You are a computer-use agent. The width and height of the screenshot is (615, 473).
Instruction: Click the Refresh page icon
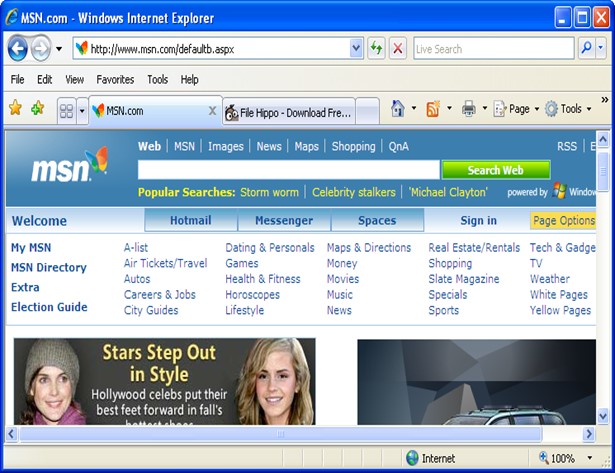click(x=376, y=49)
